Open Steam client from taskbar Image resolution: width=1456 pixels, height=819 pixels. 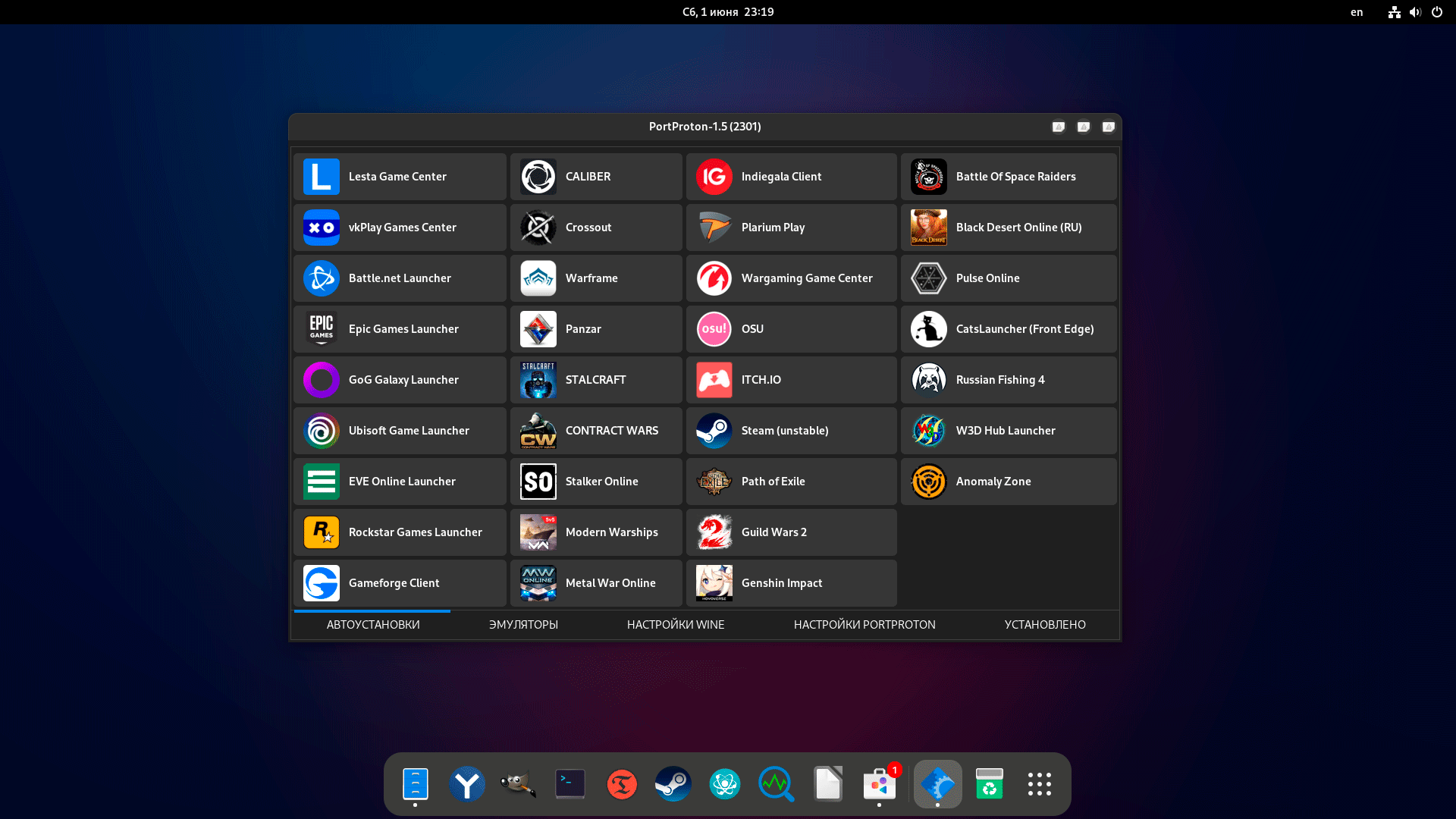671,783
